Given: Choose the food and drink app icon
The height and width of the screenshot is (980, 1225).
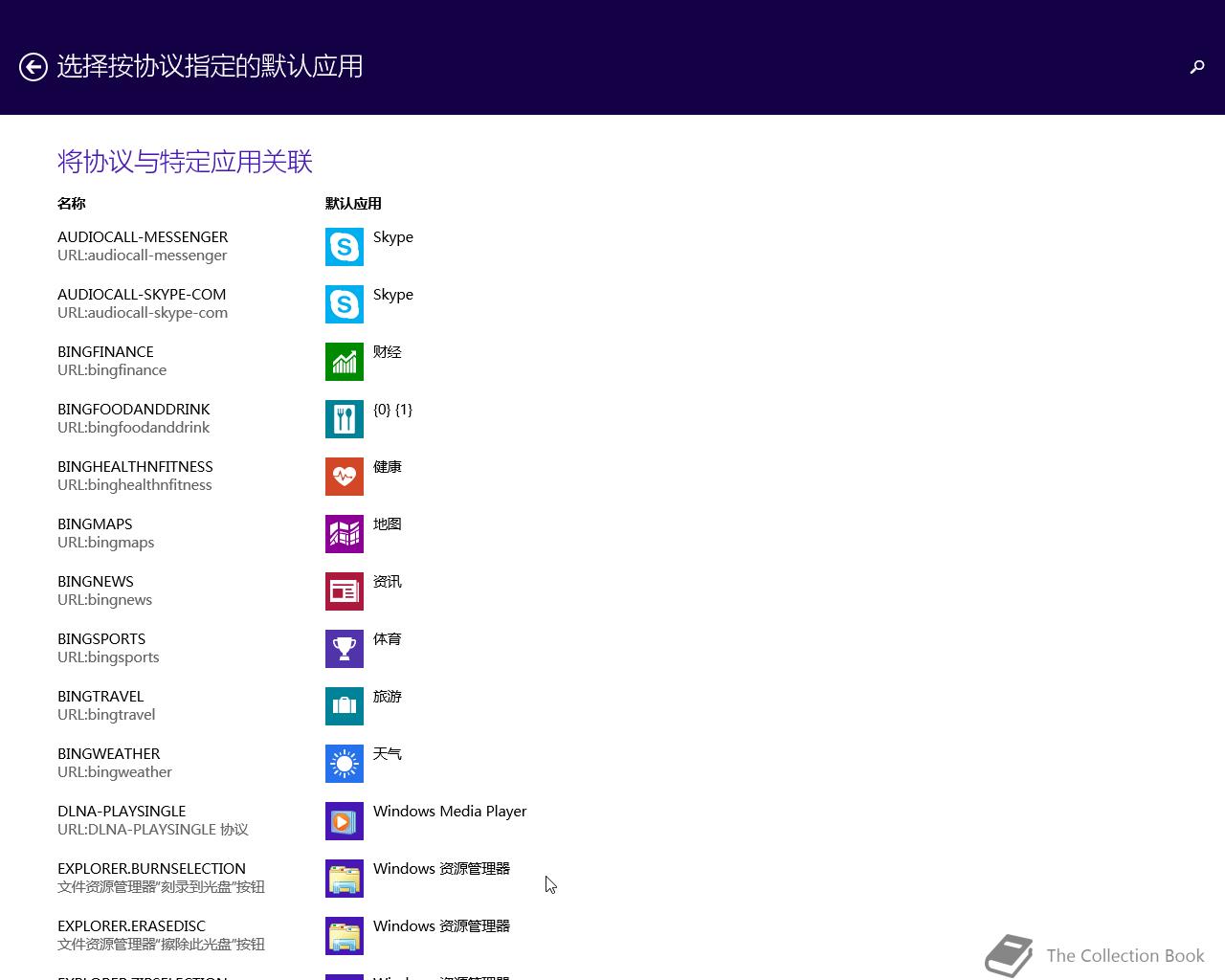Looking at the screenshot, I should (345, 419).
